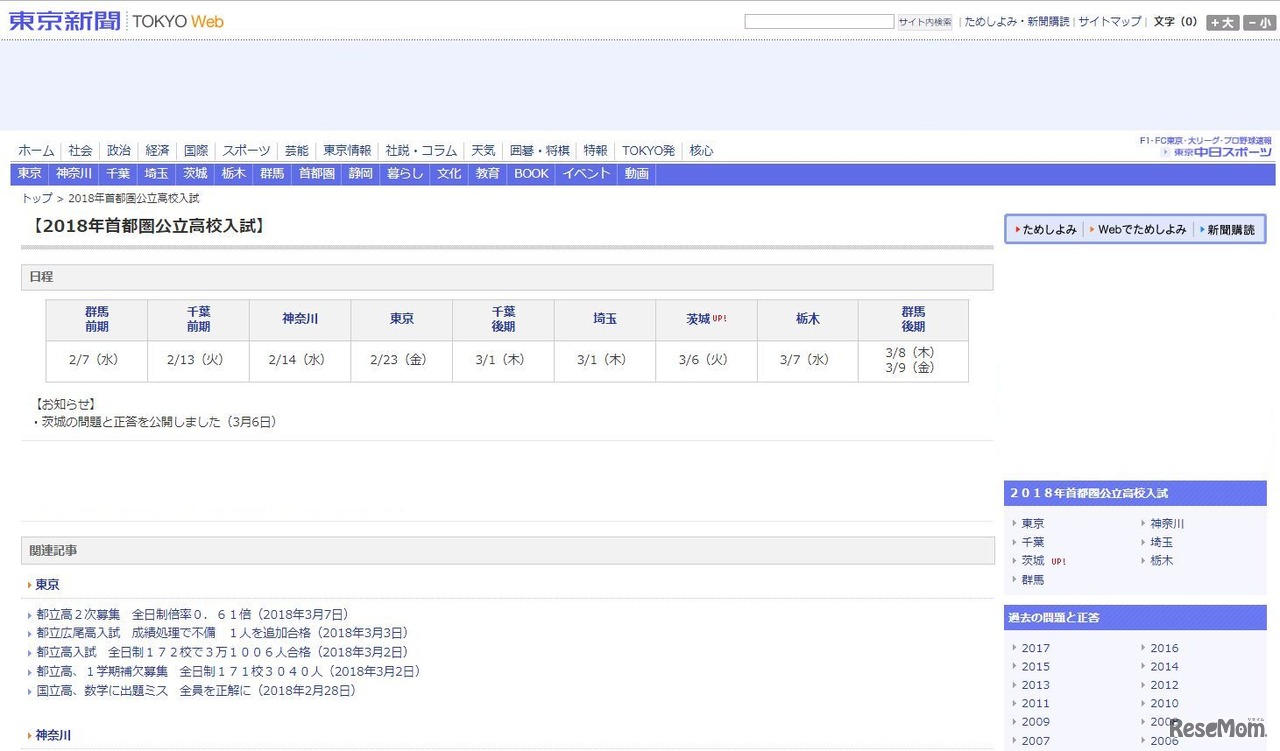The image size is (1280, 751).
Task: Open article 国立高、数学に出題ミス
Action: (195, 691)
